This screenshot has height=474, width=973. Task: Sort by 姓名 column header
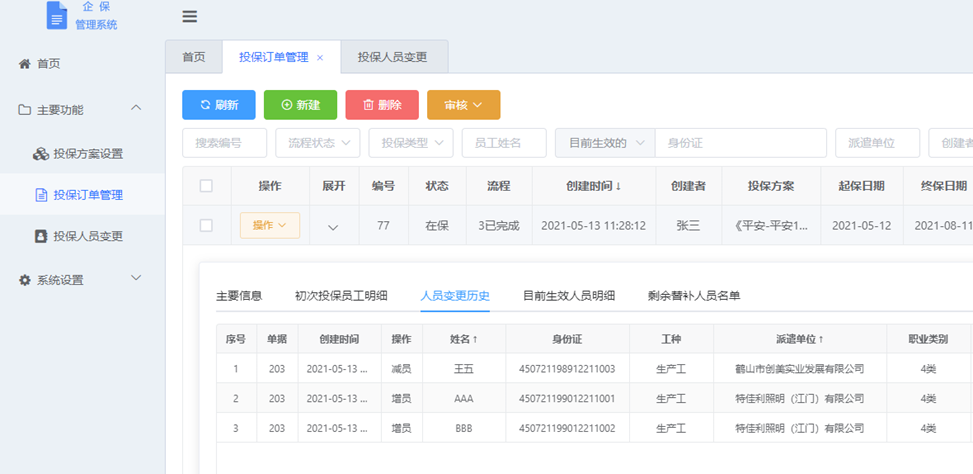[x=464, y=339]
